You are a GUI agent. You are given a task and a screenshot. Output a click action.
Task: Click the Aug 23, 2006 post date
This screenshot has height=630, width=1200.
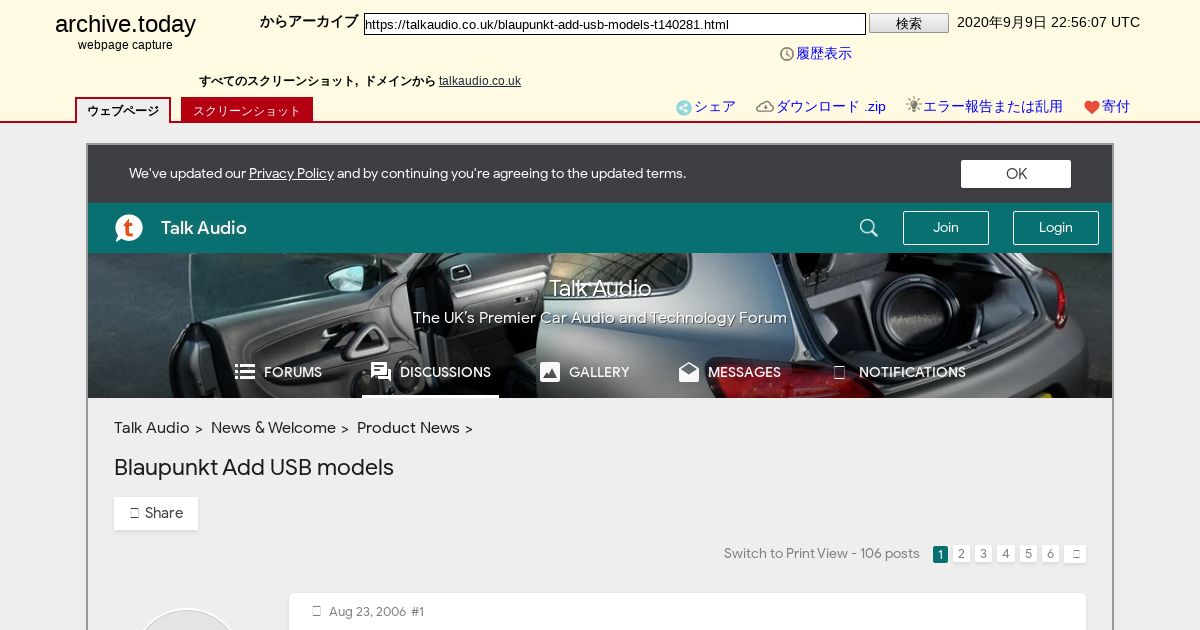tap(367, 612)
